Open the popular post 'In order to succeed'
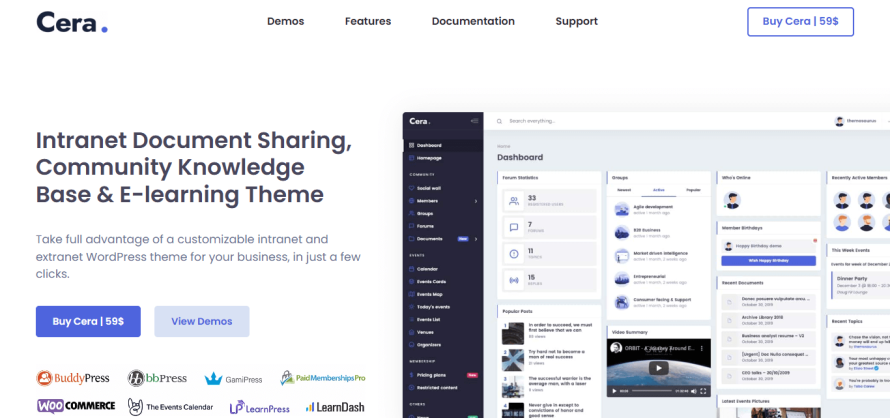 coord(560,328)
